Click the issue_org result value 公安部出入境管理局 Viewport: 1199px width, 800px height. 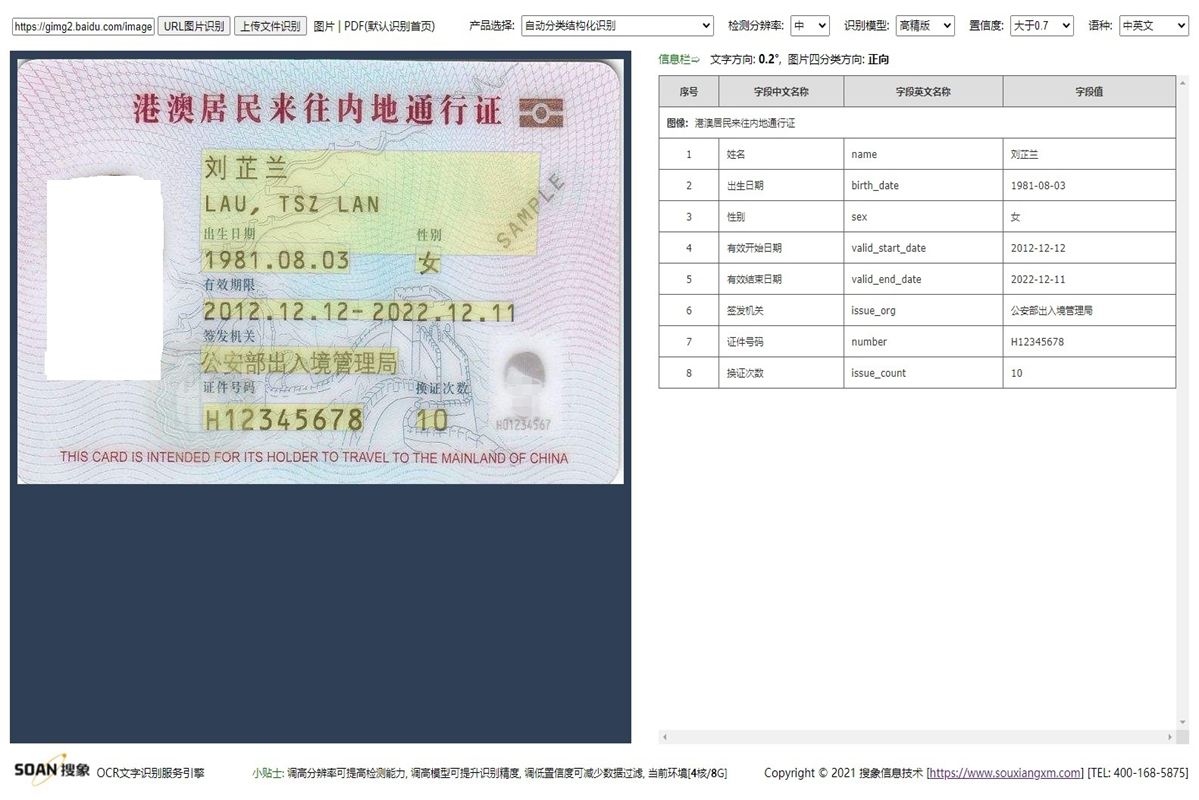(1056, 310)
